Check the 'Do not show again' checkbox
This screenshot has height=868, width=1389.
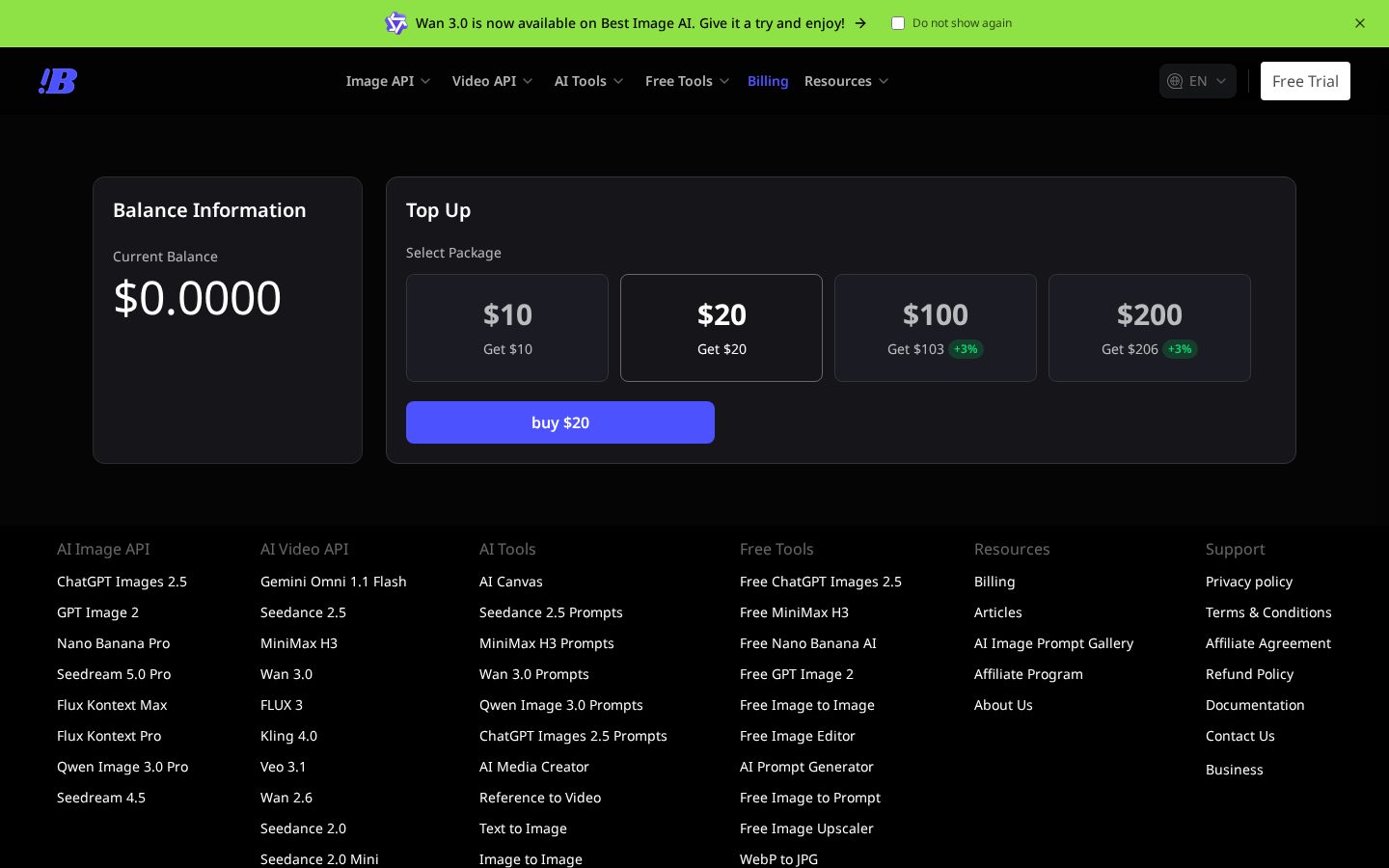[898, 23]
